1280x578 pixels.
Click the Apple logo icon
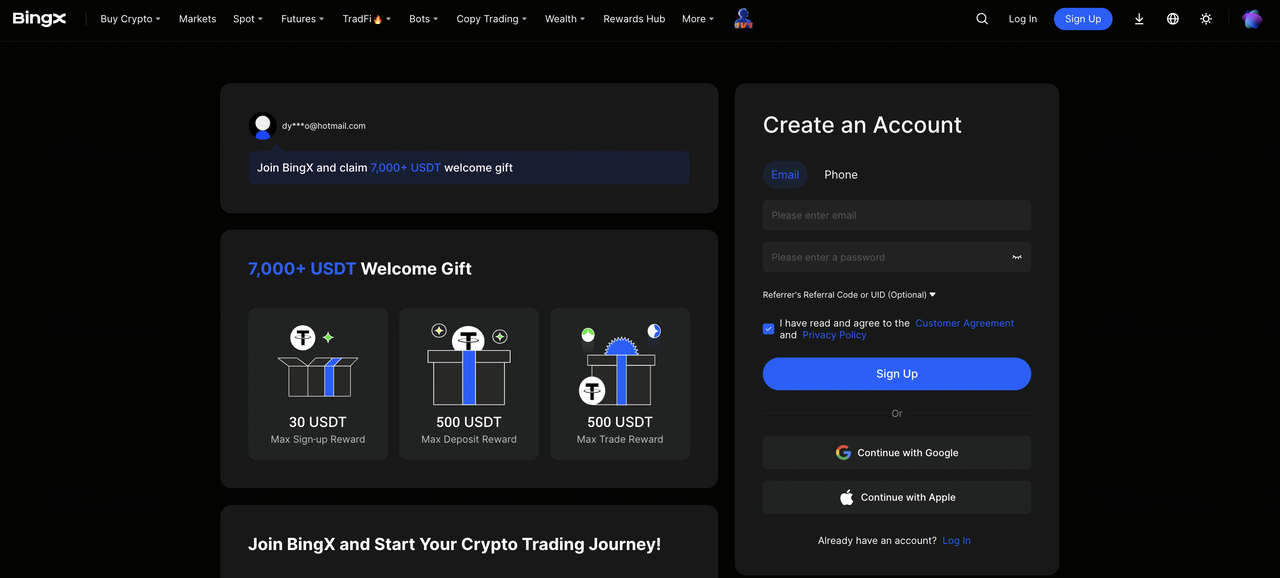coord(847,497)
